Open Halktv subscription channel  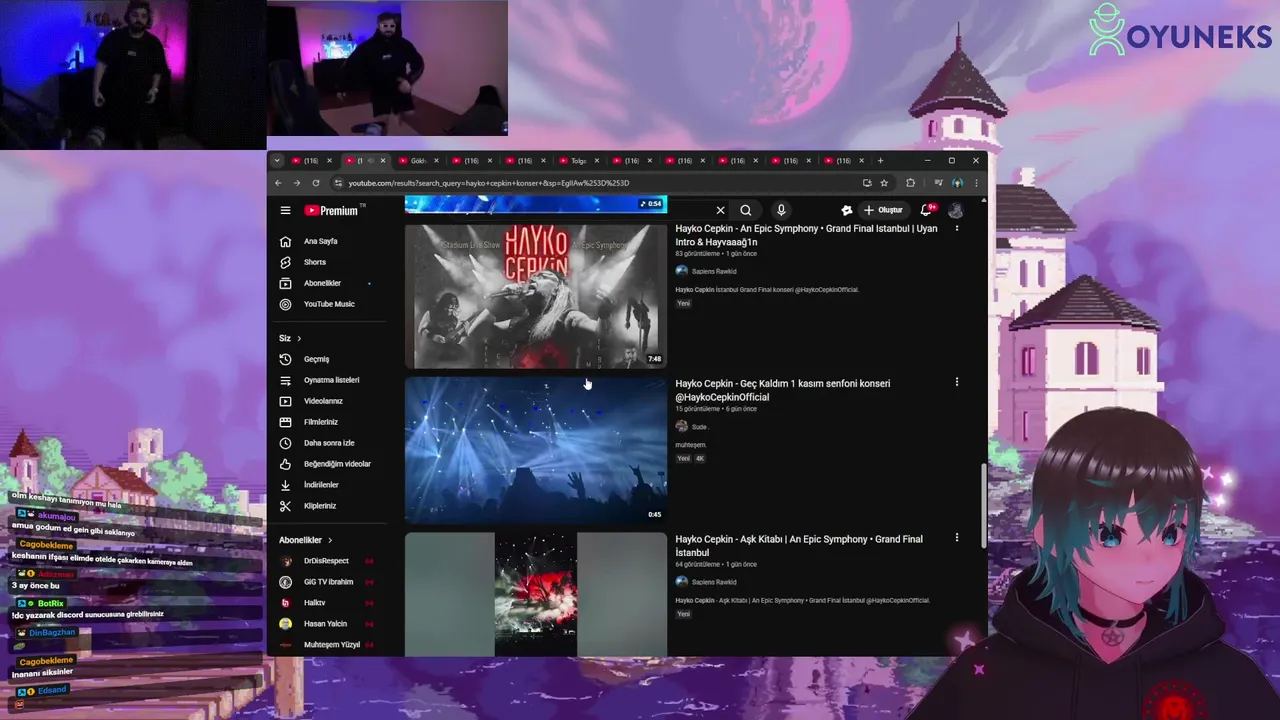pos(326,603)
